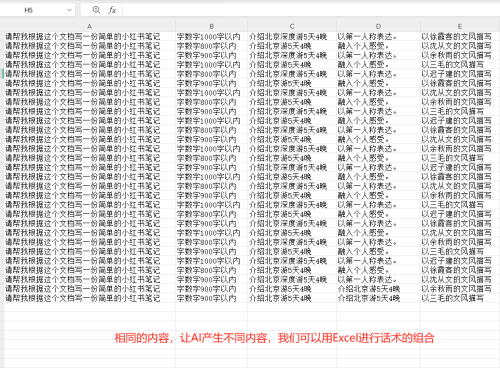Select '以余秋雨的文风撰写' in the 字数字1000字以内 row
The image size is (500, 368).
click(456, 148)
